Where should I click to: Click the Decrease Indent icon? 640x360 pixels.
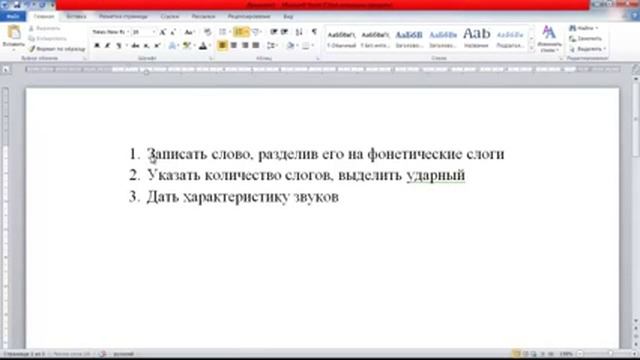274,32
